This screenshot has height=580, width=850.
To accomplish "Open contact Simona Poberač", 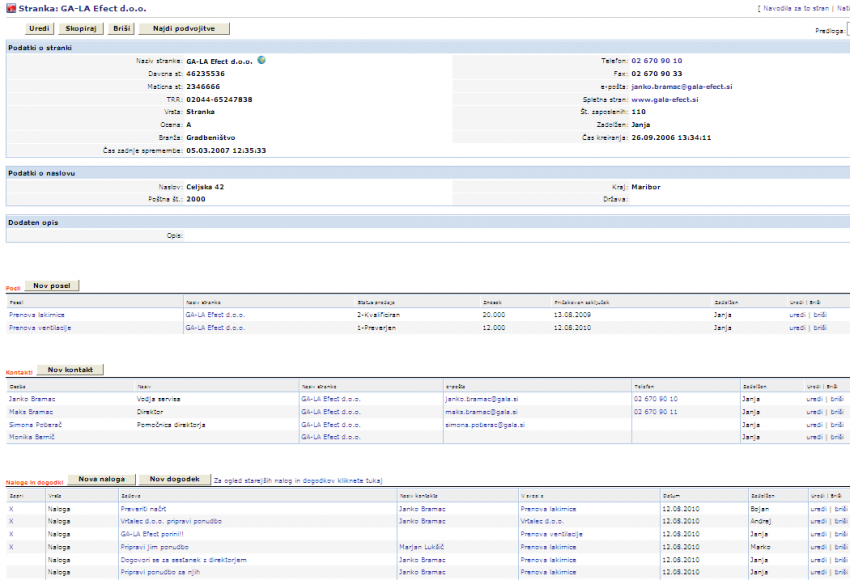I will coord(35,424).
